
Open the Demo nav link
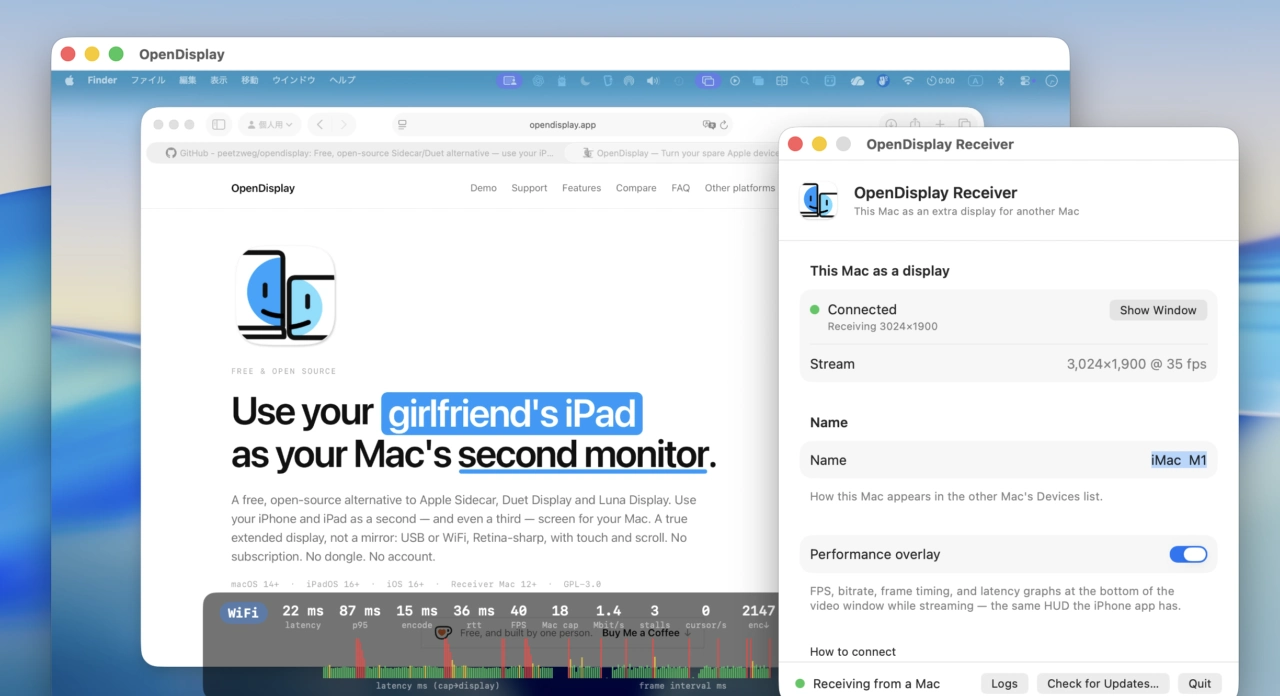click(483, 188)
